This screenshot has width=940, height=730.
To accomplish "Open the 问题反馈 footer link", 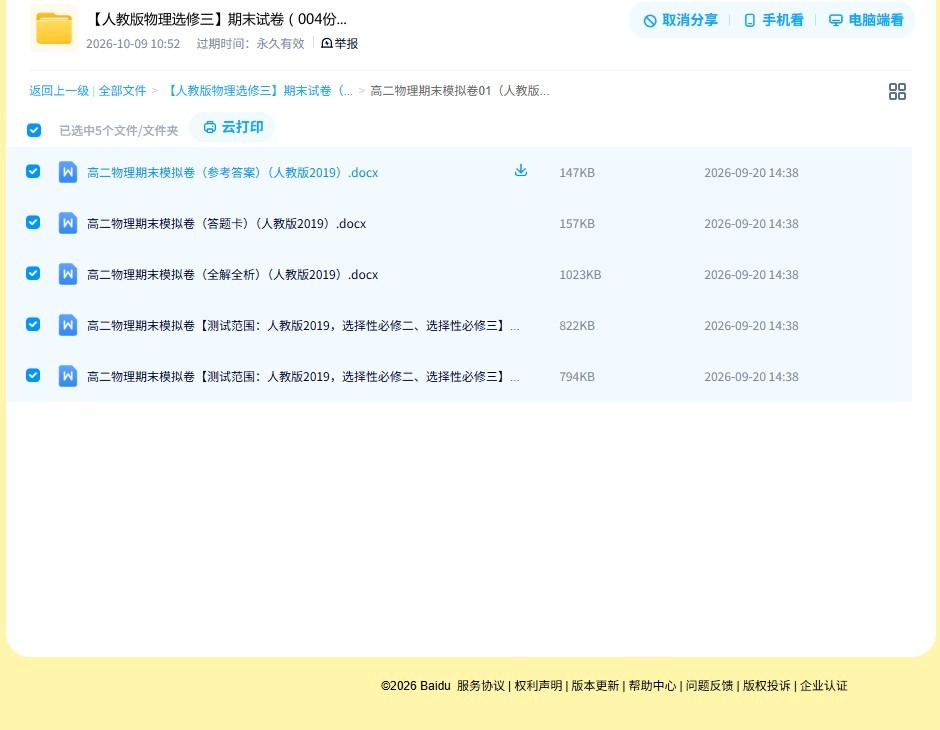I will click(710, 686).
